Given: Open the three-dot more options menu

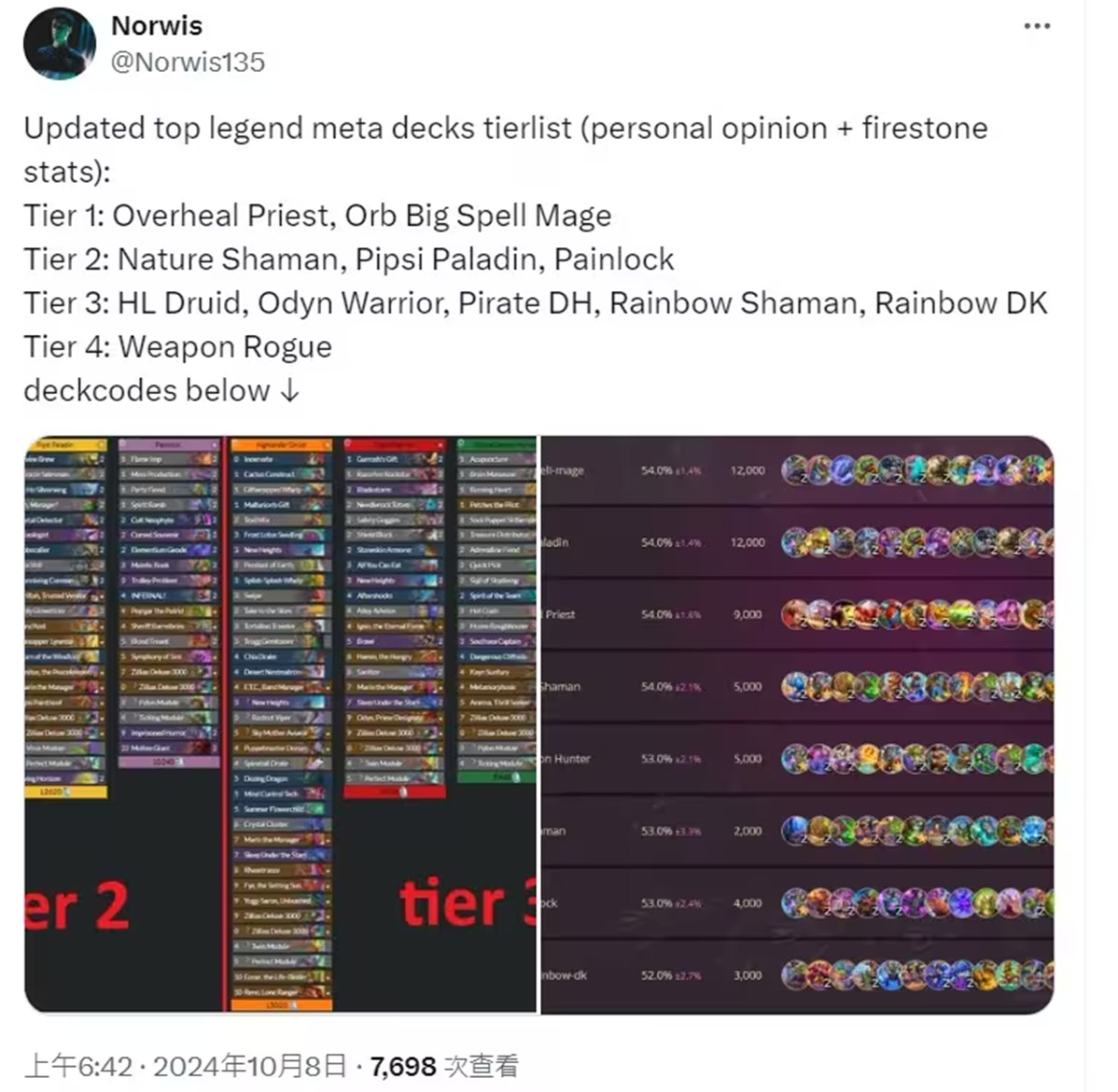Looking at the screenshot, I should [1037, 26].
